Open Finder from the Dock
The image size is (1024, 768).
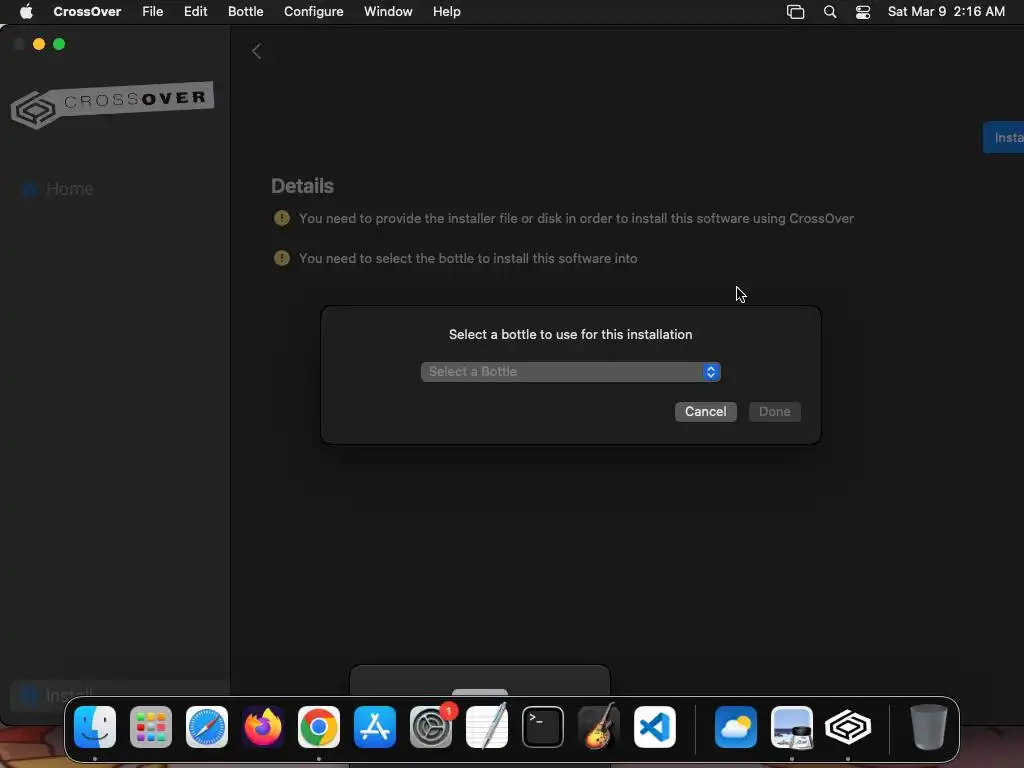point(95,727)
